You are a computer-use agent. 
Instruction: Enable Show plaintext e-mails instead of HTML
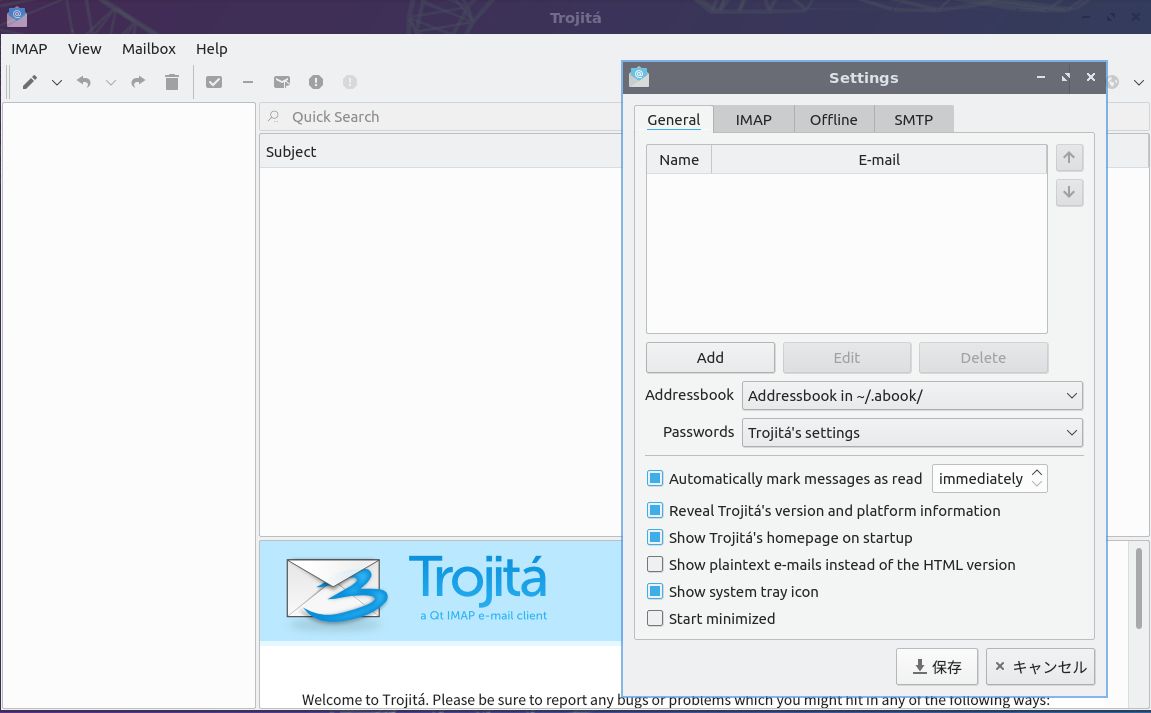click(x=655, y=565)
